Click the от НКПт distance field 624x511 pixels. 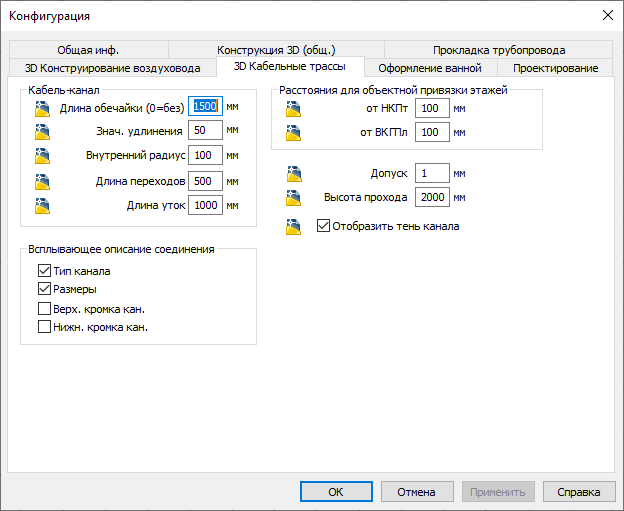432,108
